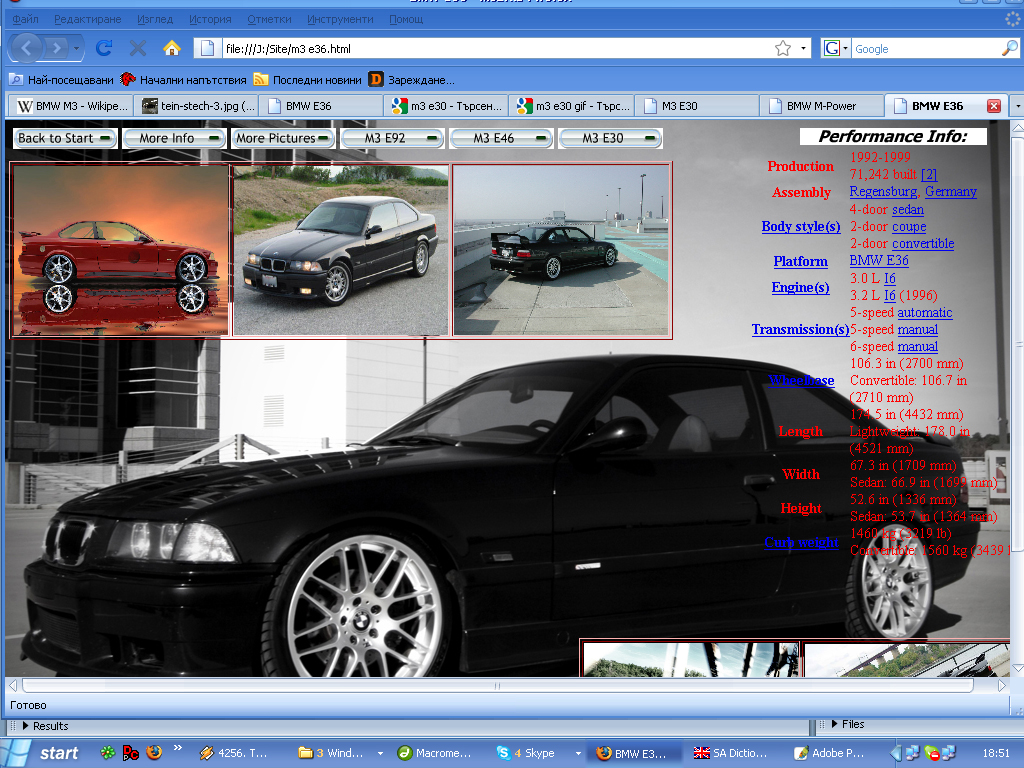Follow the Germany link
The width and height of the screenshot is (1024, 768).
coord(951,191)
